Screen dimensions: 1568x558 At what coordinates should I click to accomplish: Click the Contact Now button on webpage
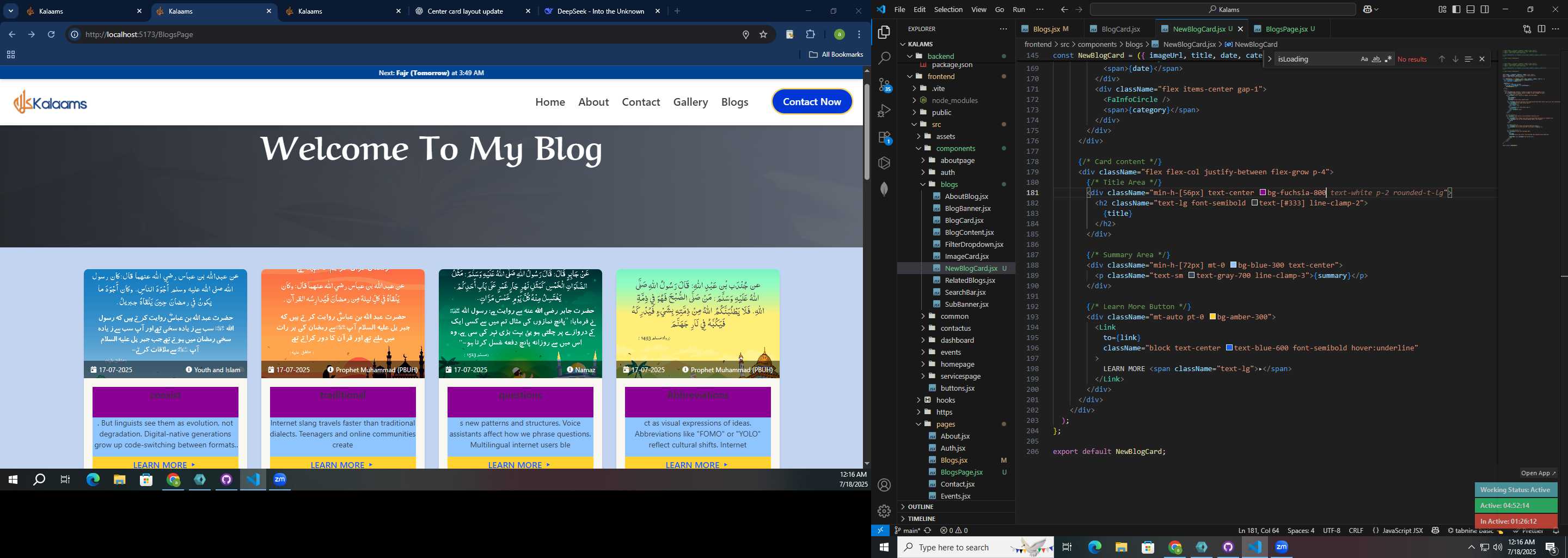[811, 102]
